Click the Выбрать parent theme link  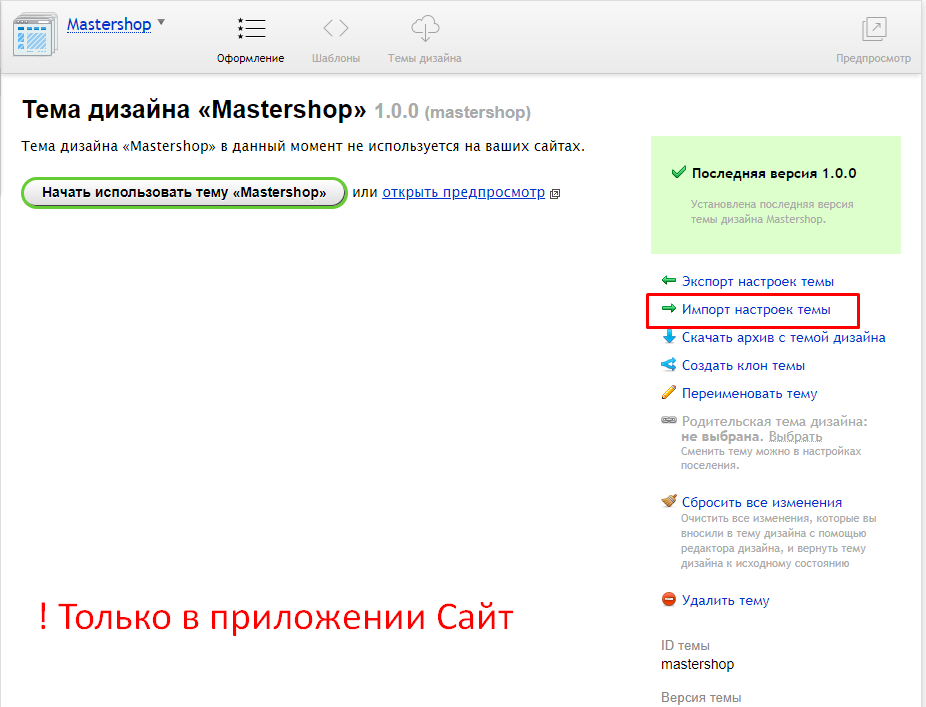pyautogui.click(x=795, y=437)
